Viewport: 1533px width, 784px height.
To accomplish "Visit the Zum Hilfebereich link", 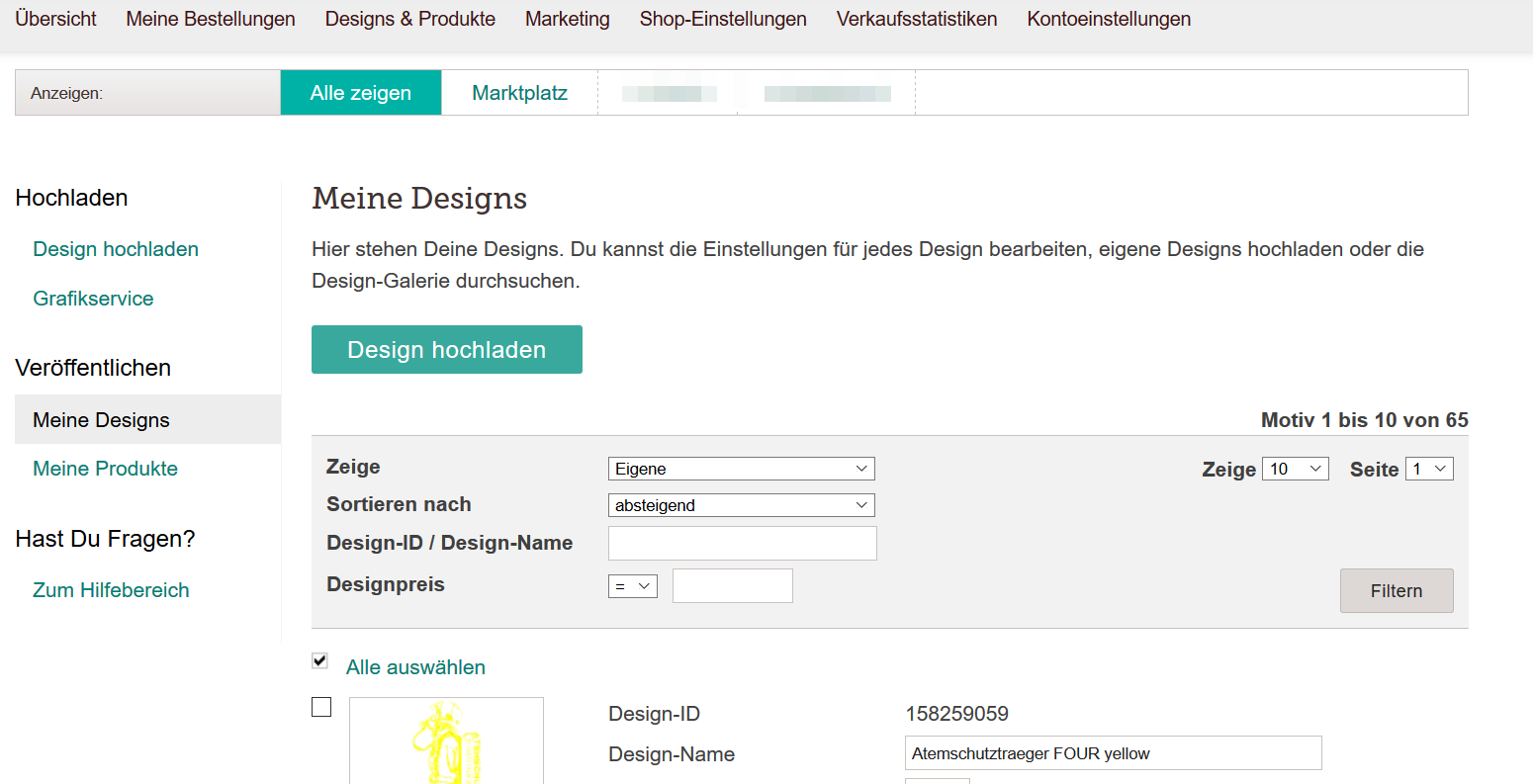I will pyautogui.click(x=111, y=590).
